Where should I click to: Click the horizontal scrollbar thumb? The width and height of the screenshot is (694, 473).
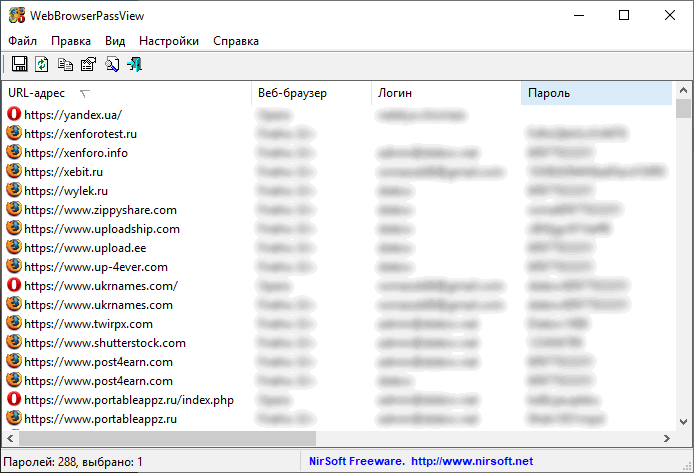[167, 438]
